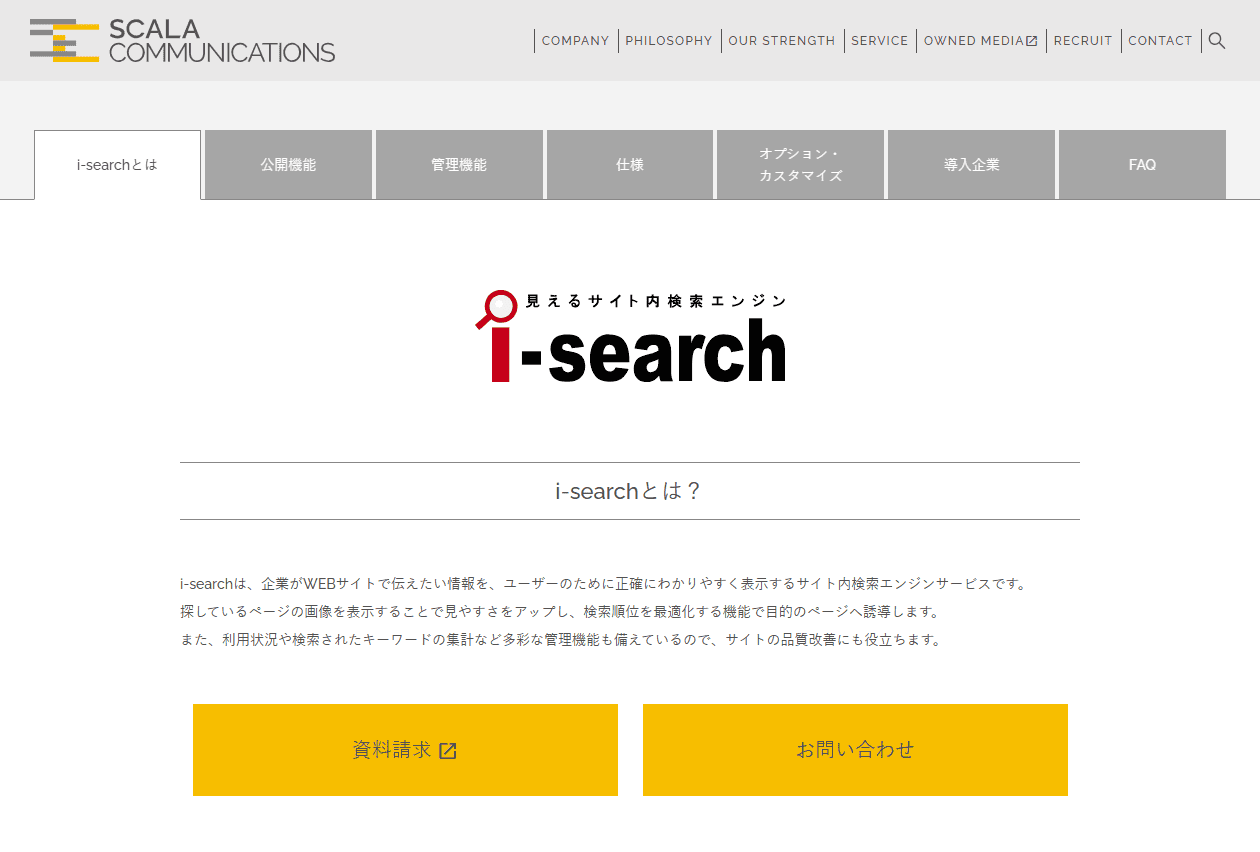The height and width of the screenshot is (852, 1260).
Task: Click the line starting 探しているページの画像
Action: click(560, 611)
